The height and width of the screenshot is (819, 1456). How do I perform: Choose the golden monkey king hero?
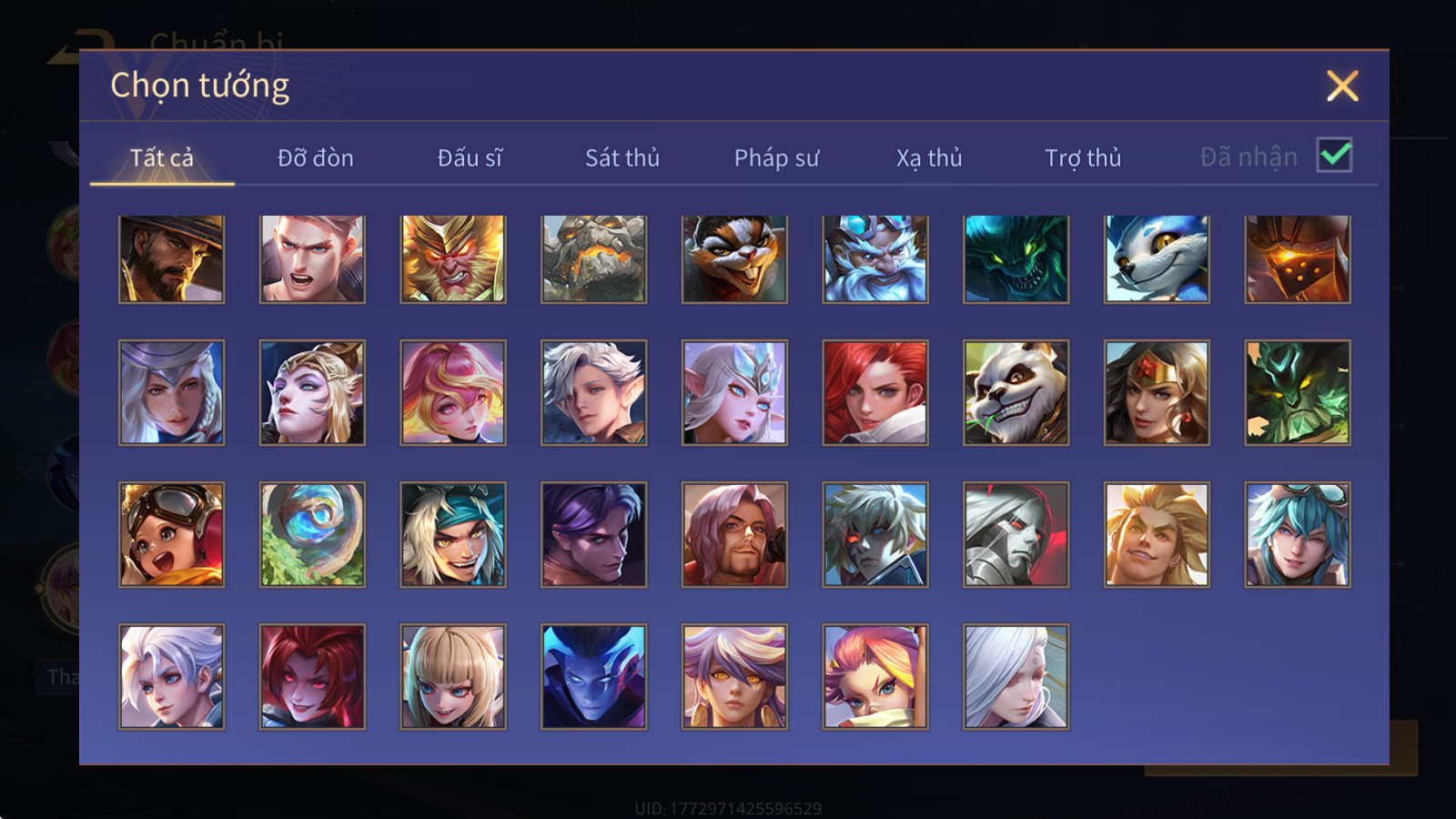coord(453,258)
